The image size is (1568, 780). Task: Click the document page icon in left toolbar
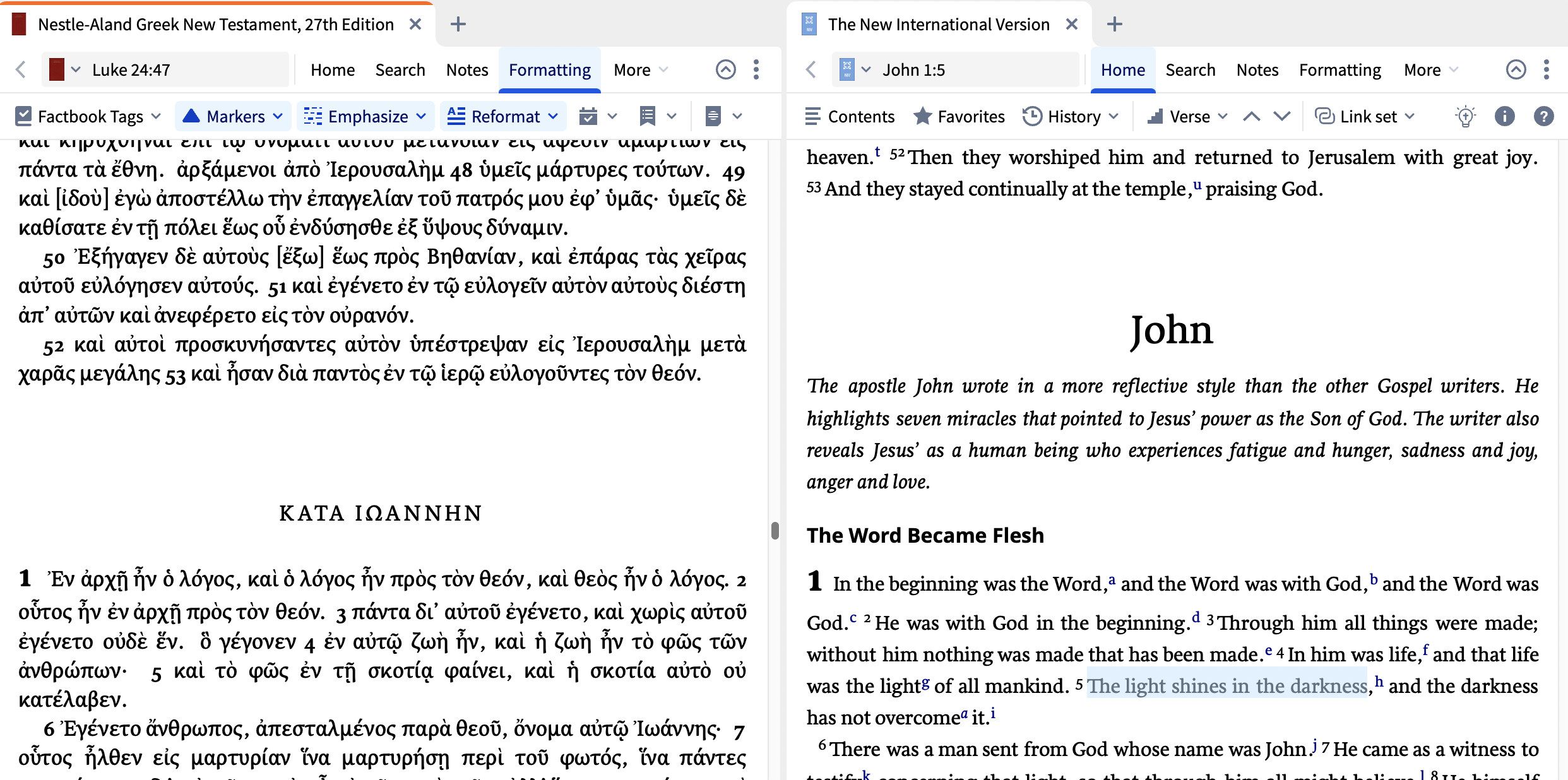pyautogui.click(x=713, y=116)
